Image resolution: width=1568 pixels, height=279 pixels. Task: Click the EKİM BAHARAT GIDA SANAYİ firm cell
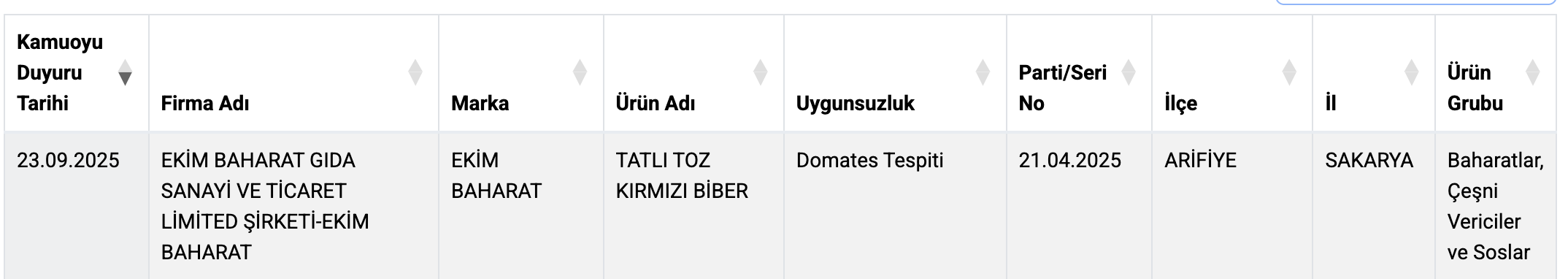[x=265, y=206]
